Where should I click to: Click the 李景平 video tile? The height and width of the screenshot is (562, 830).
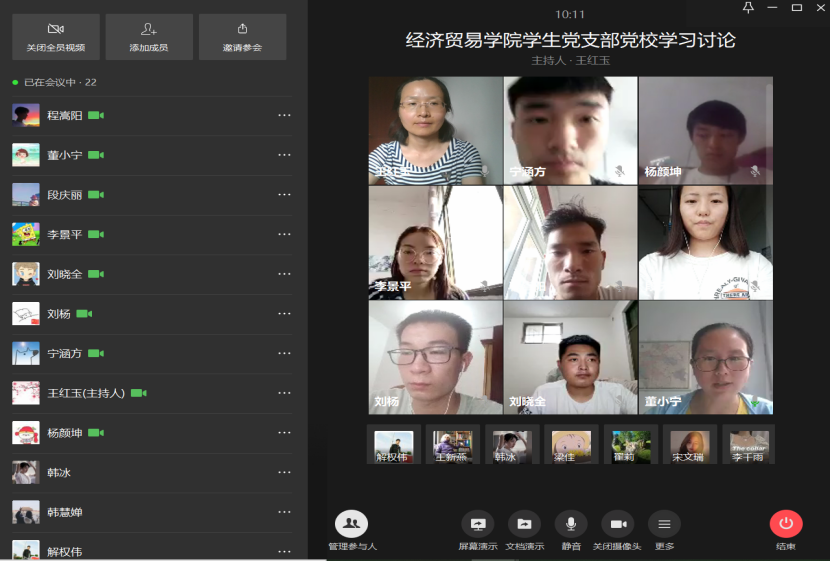[x=436, y=243]
